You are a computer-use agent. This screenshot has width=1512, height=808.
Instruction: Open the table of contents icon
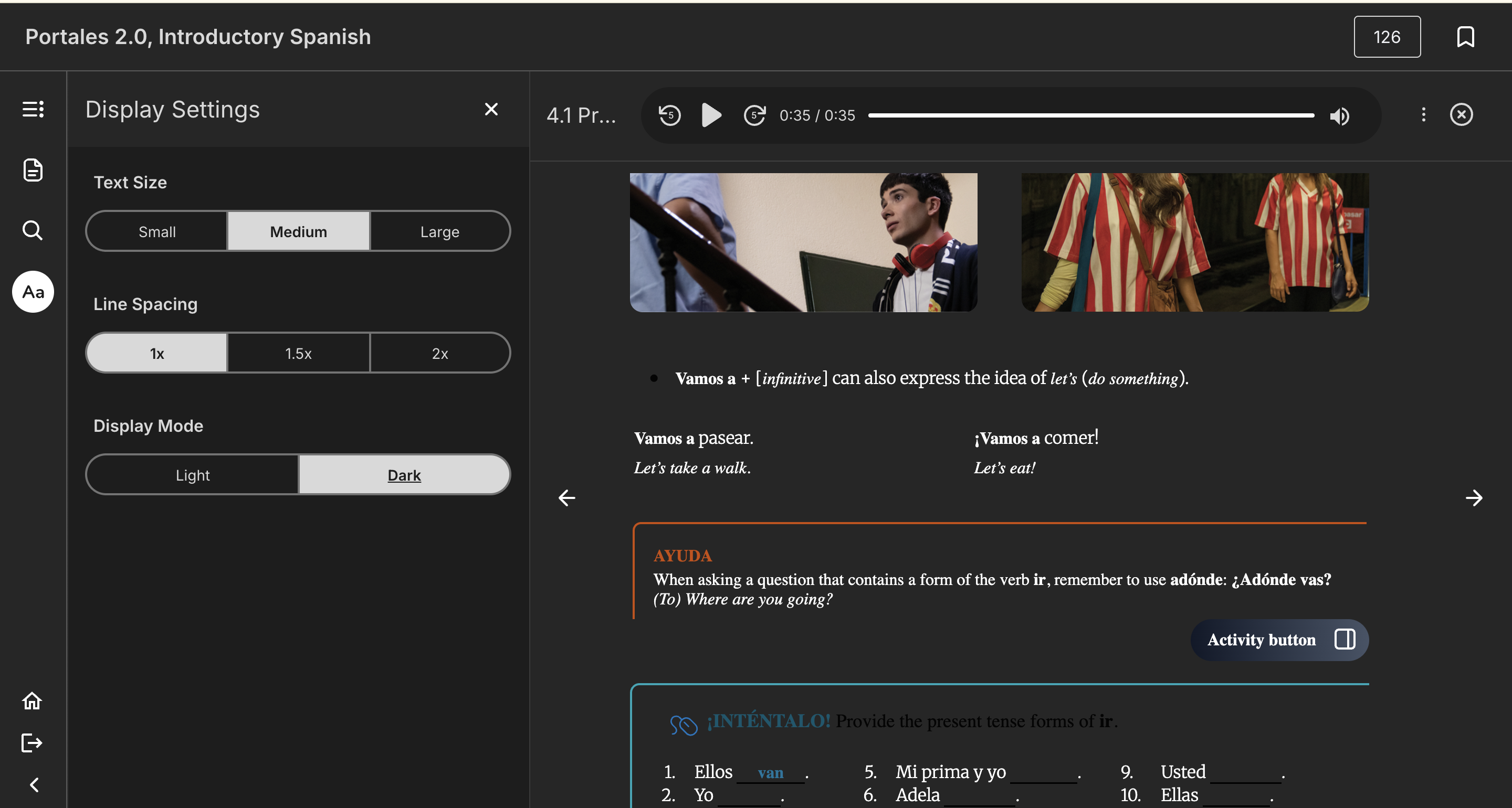pos(33,109)
